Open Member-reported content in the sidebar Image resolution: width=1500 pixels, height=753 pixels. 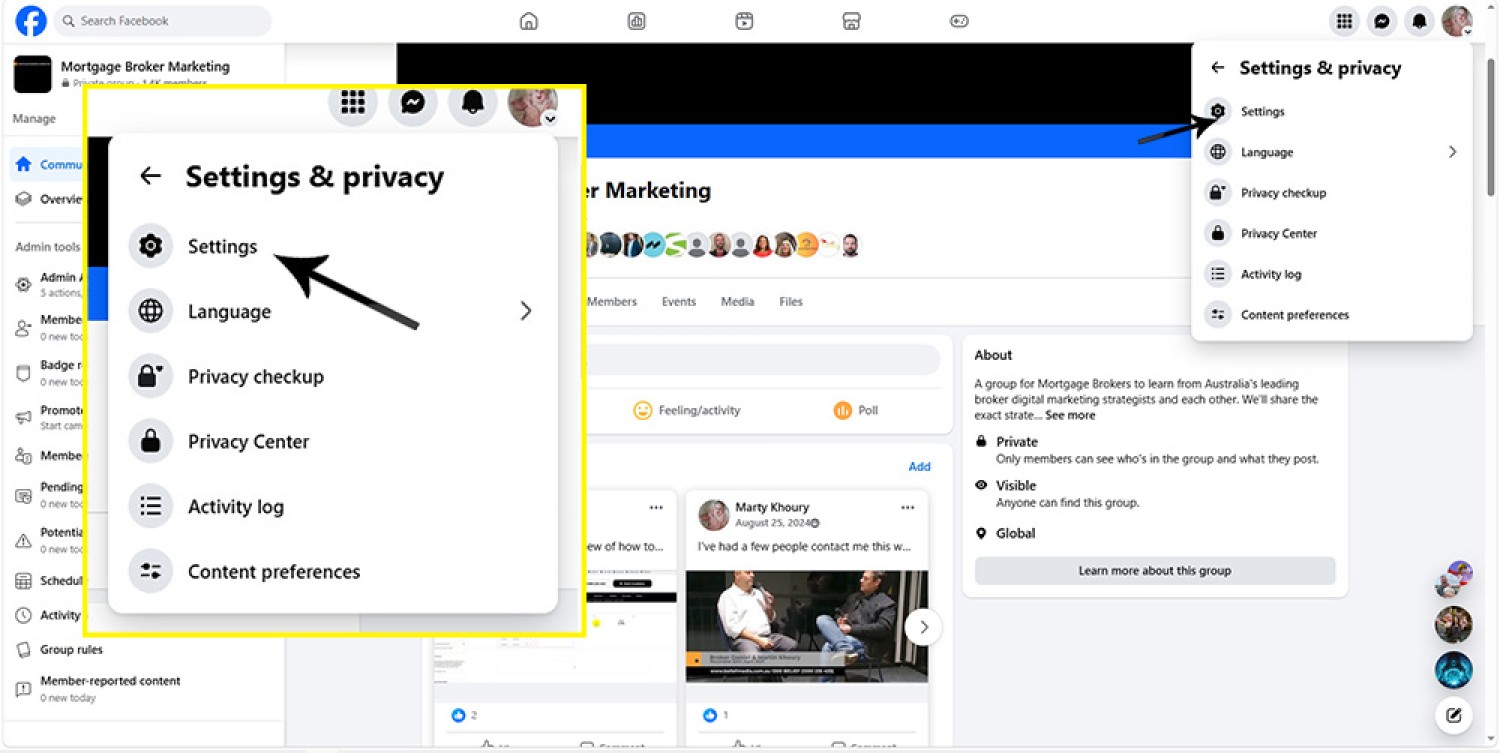point(110,681)
